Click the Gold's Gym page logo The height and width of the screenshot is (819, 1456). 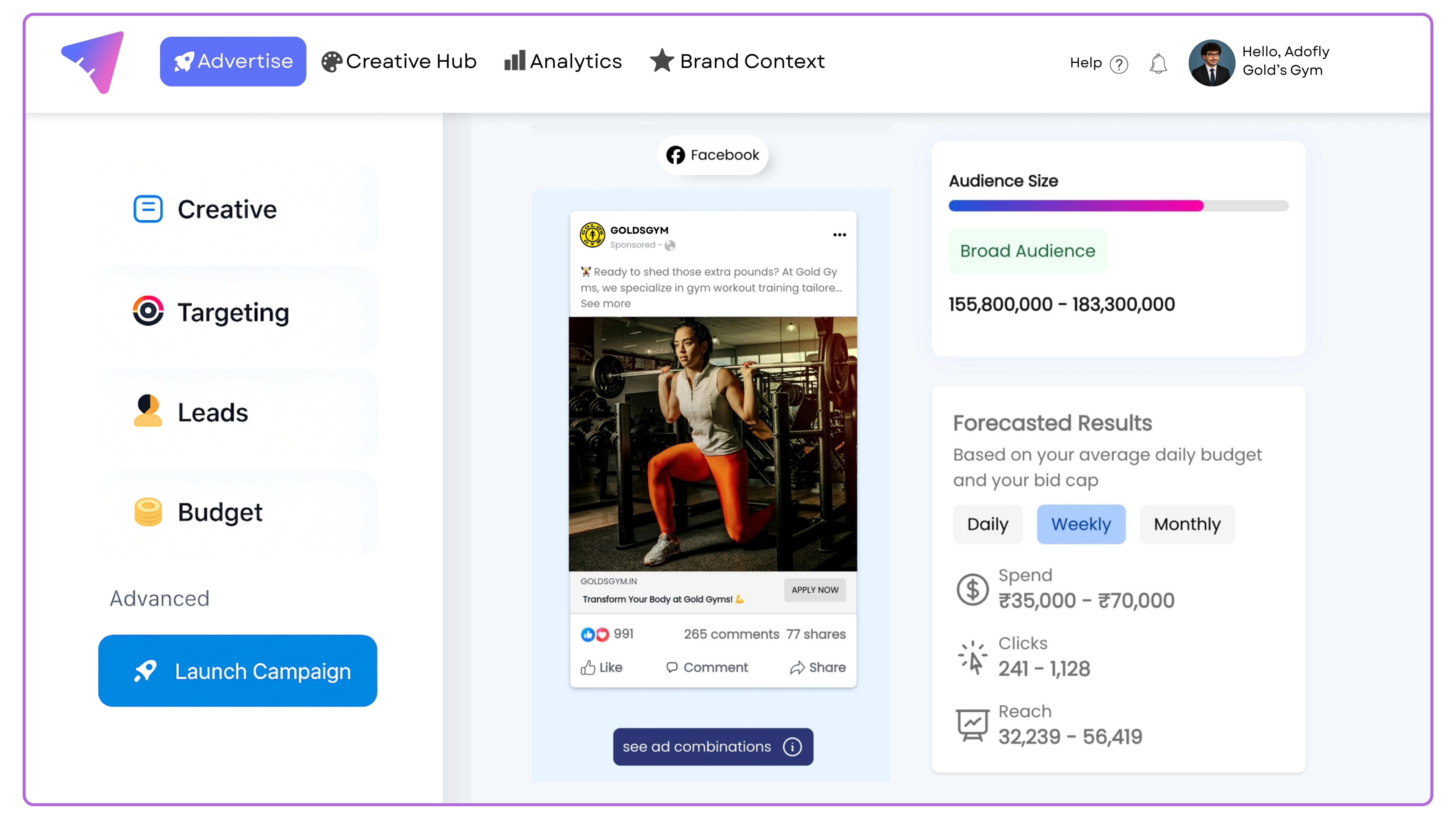[x=592, y=235]
